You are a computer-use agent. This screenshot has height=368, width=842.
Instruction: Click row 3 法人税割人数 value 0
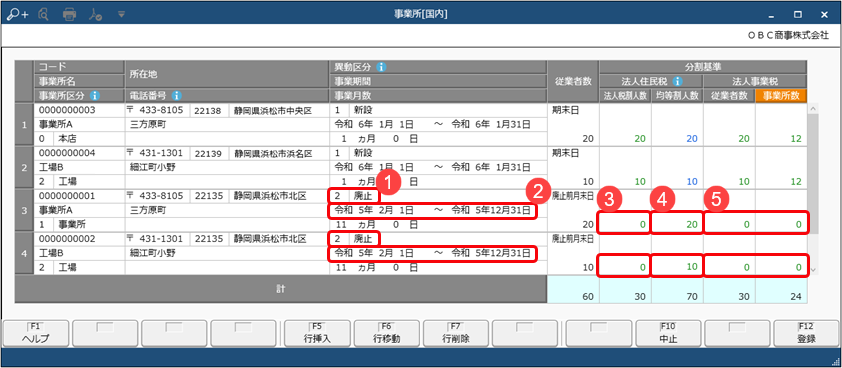[624, 223]
